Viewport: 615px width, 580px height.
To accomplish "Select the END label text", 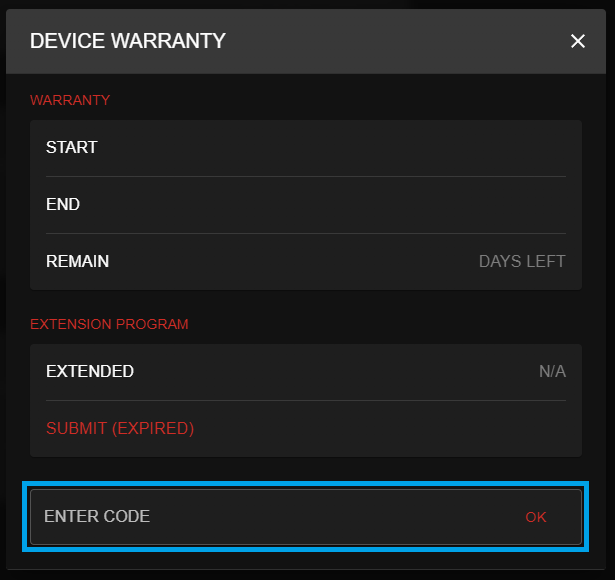I will (x=63, y=204).
